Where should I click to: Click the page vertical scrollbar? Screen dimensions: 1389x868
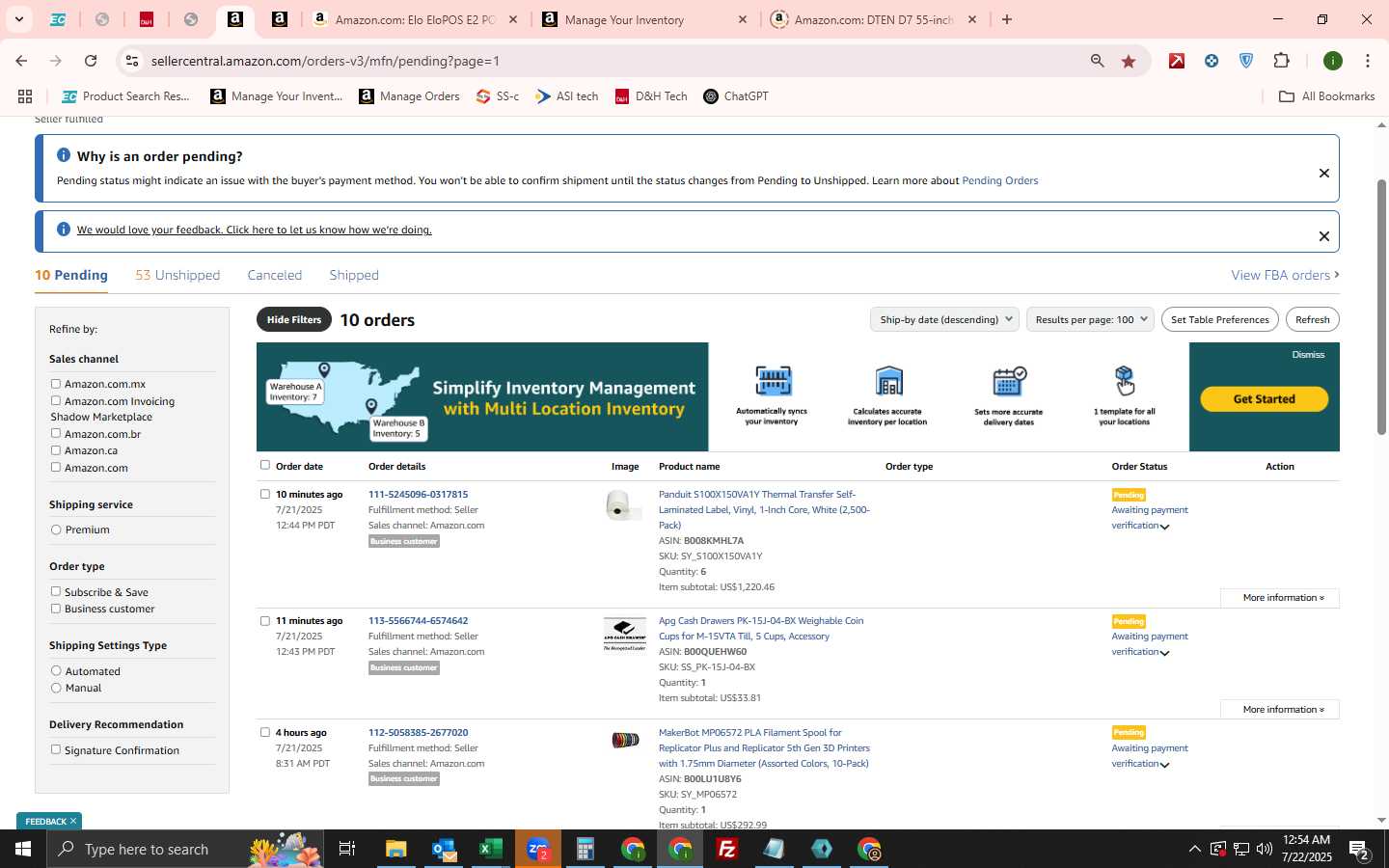pos(1381,307)
